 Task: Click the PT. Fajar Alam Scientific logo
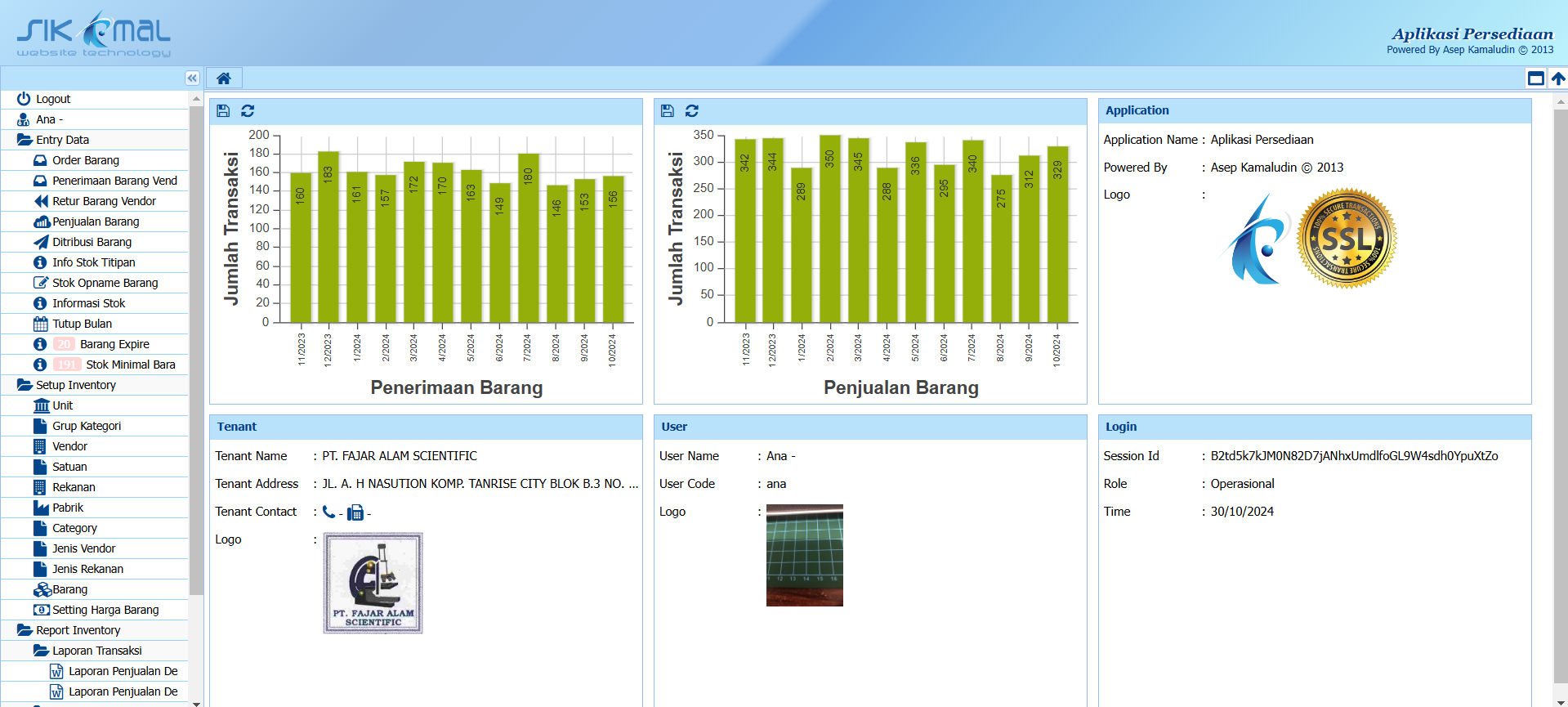pos(373,584)
